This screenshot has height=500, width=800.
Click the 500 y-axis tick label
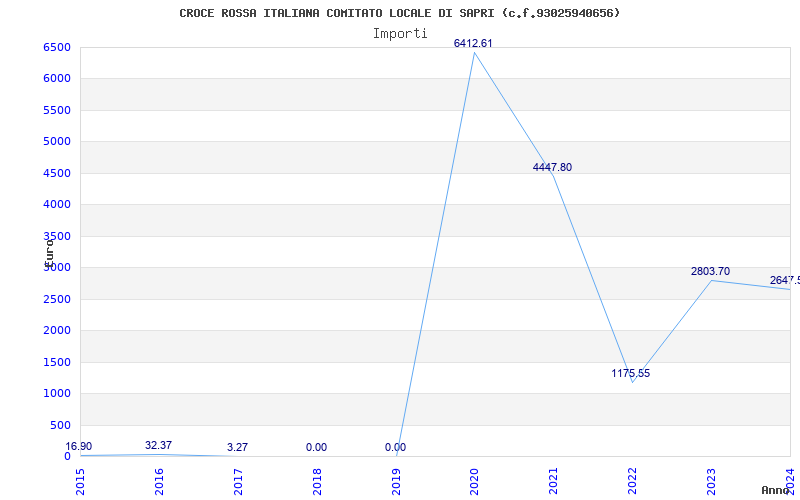[60, 426]
